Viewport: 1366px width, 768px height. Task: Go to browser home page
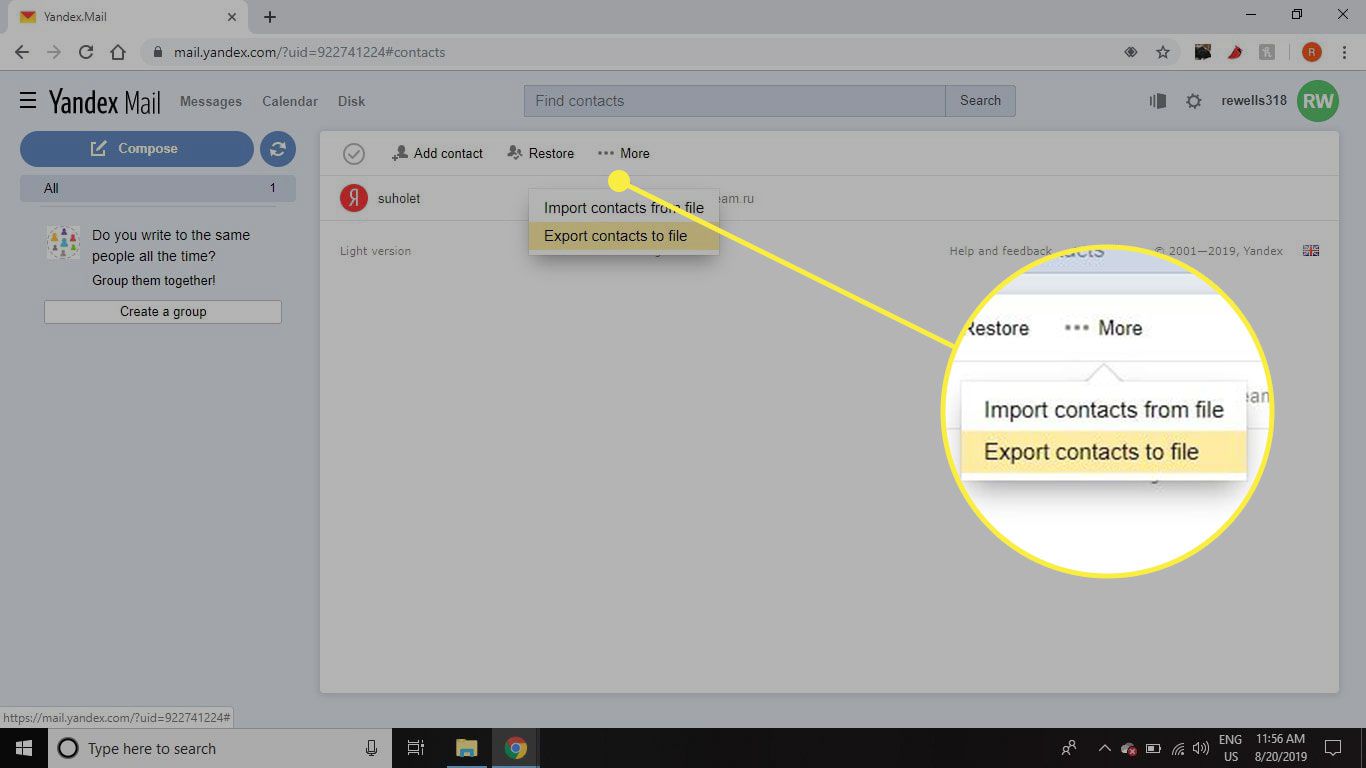[x=118, y=52]
